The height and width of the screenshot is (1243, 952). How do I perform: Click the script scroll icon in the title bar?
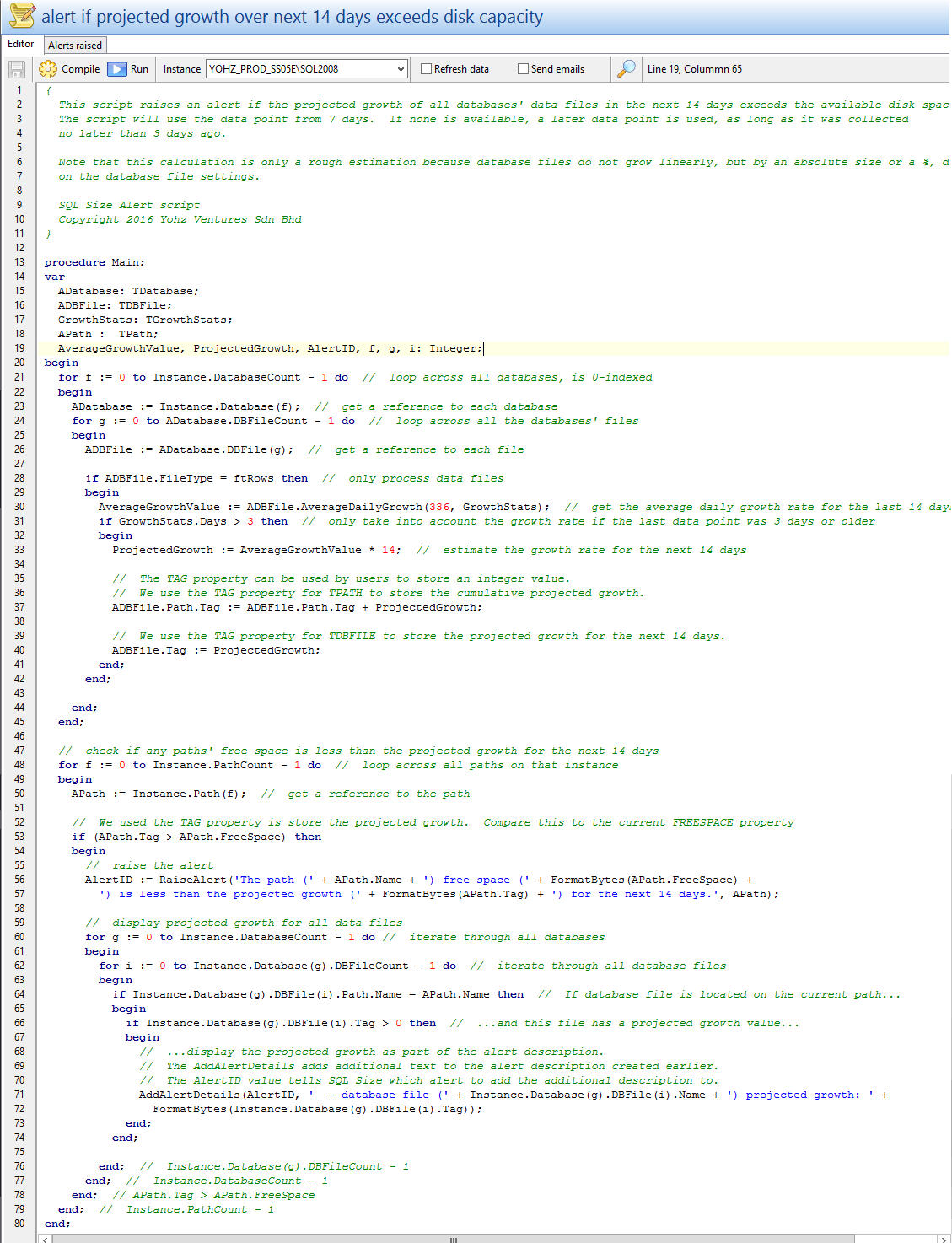point(21,16)
